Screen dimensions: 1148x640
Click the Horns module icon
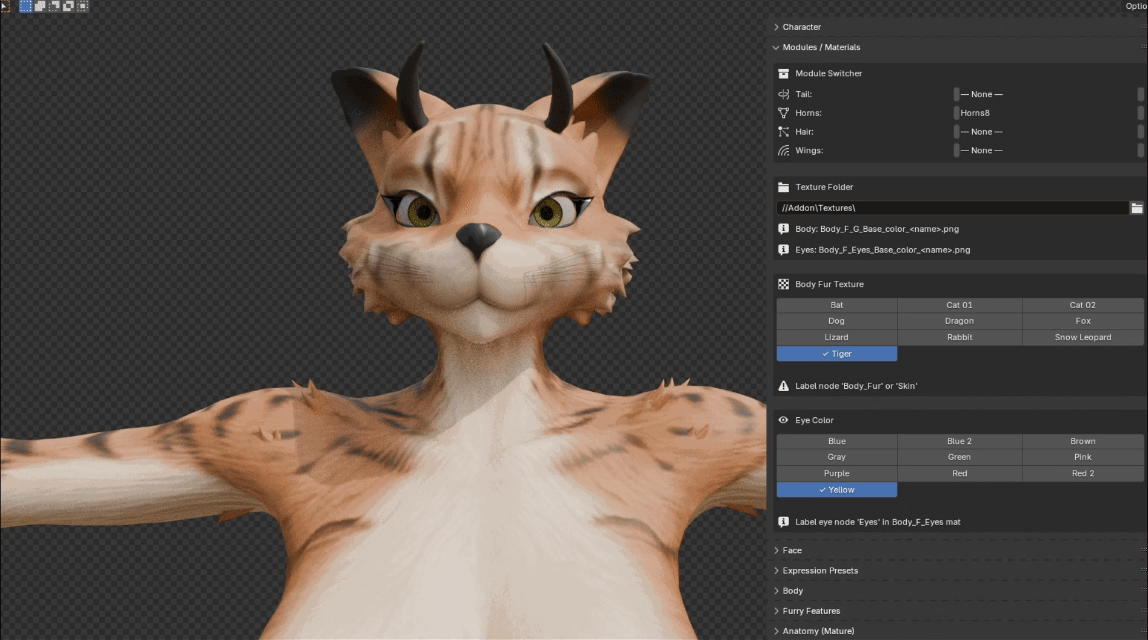coord(783,113)
